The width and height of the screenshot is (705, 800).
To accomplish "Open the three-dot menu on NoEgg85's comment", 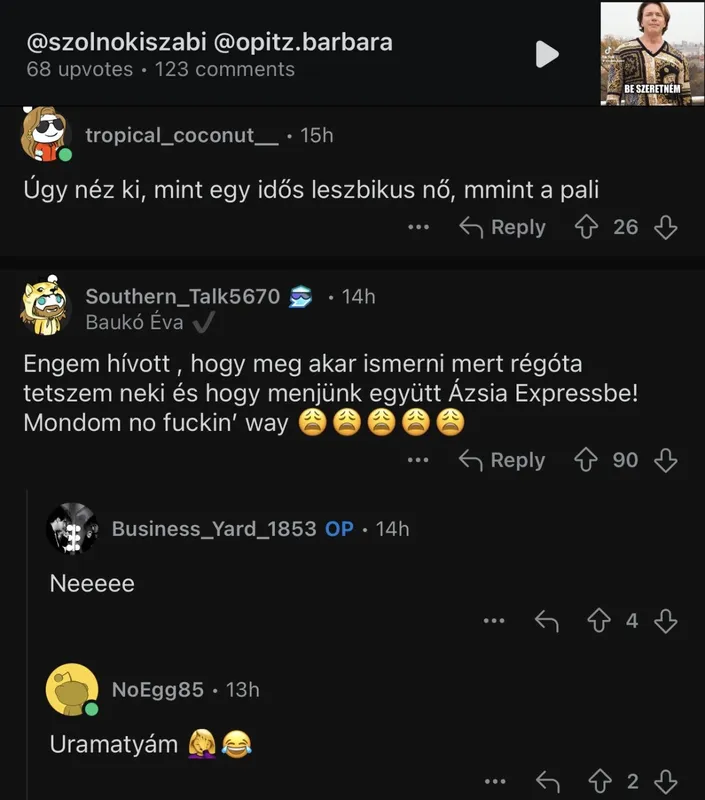I will [x=493, y=781].
